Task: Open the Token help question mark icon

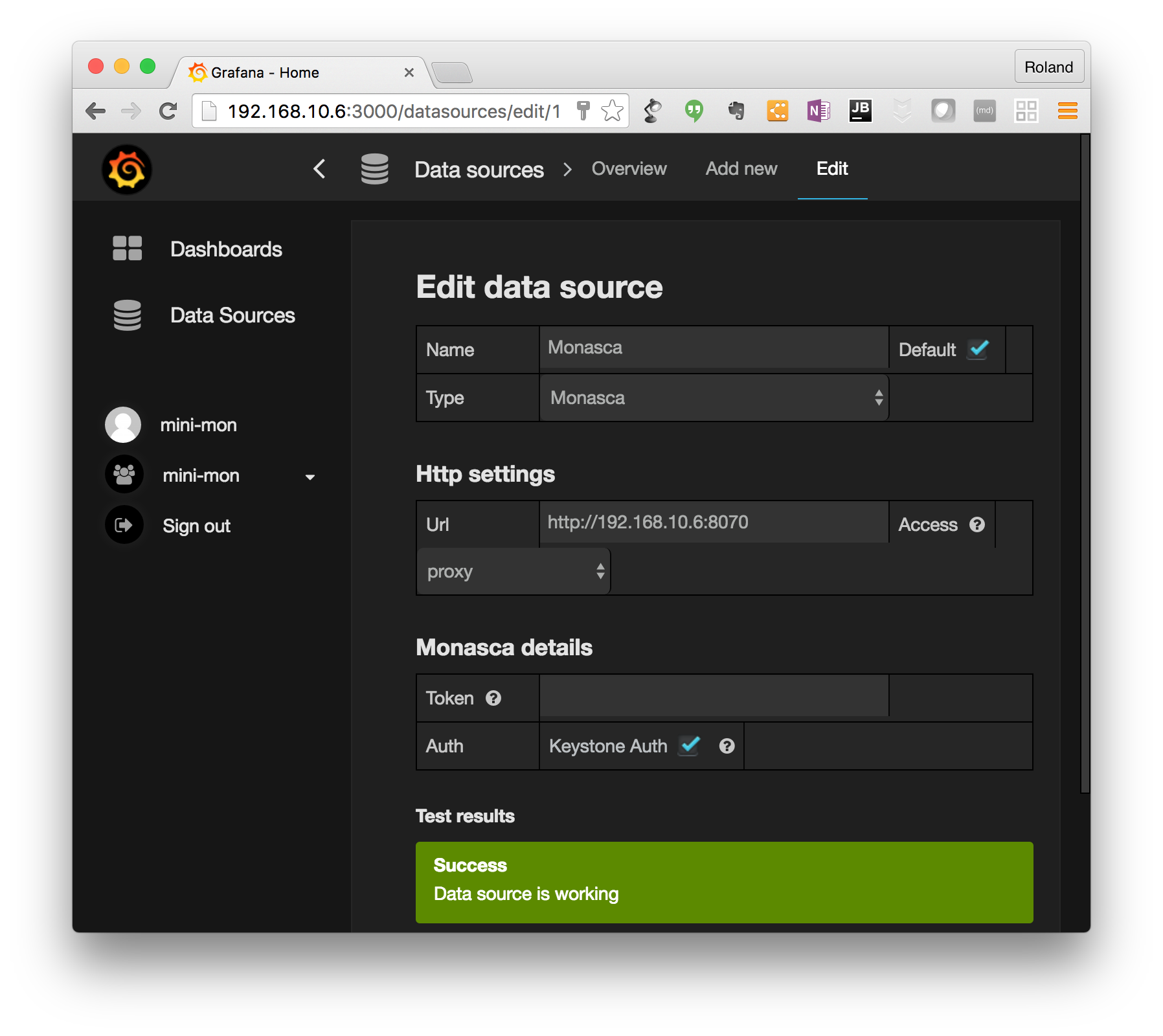Action: point(493,698)
